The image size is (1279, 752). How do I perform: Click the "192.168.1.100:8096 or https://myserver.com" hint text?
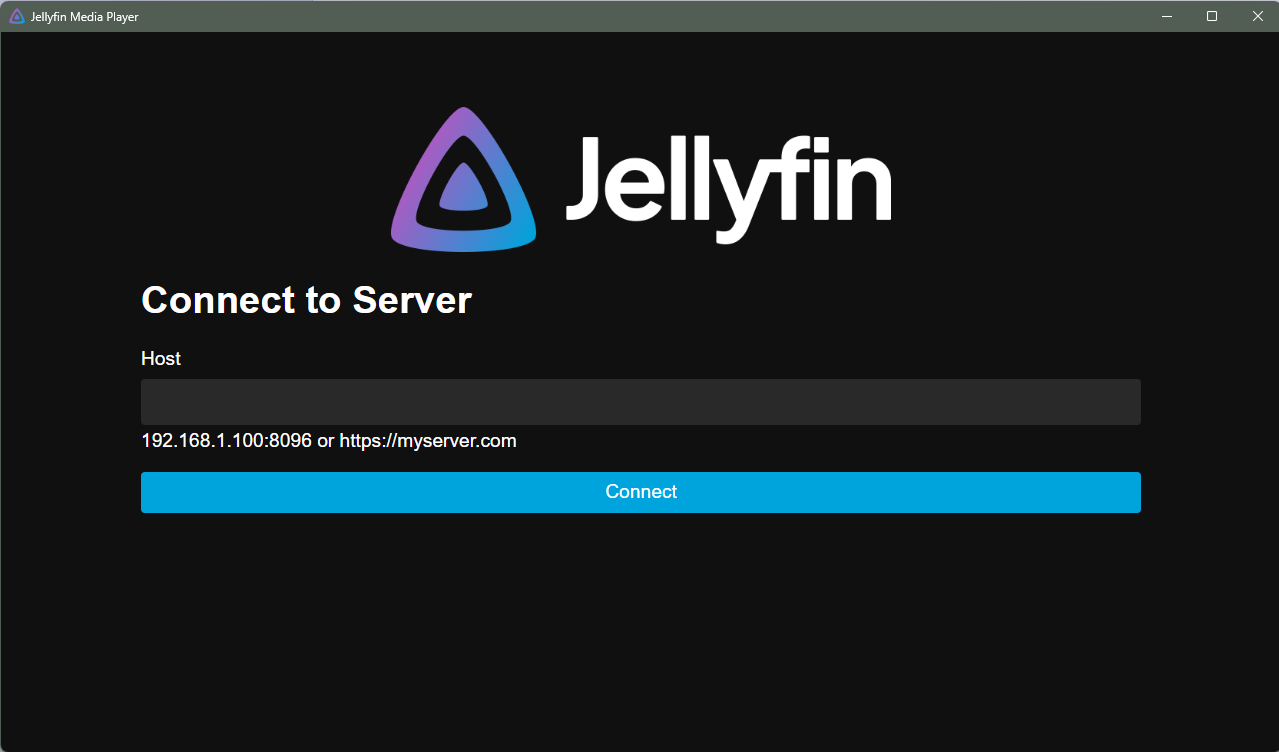coord(329,440)
